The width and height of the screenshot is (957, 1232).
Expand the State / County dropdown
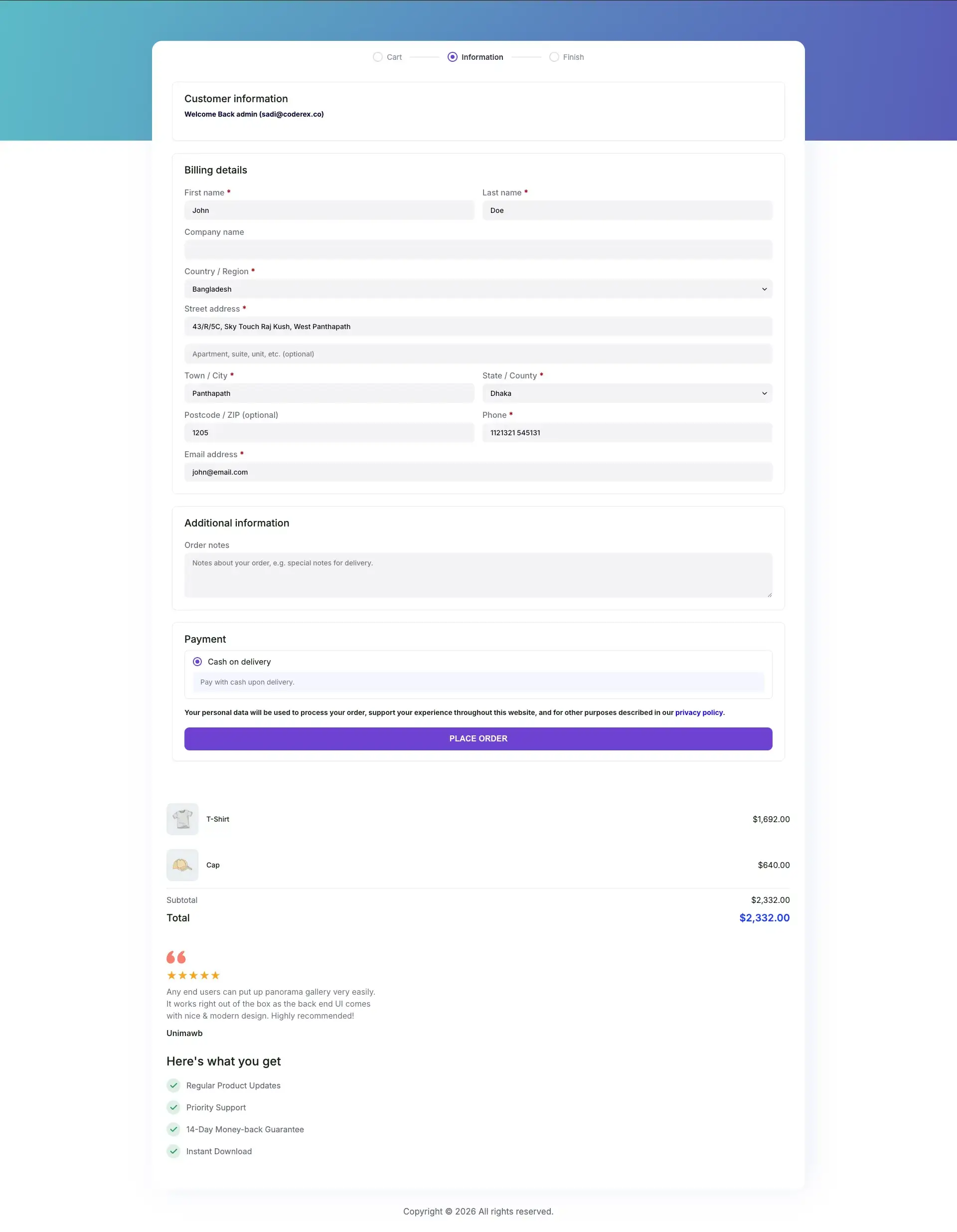click(627, 393)
